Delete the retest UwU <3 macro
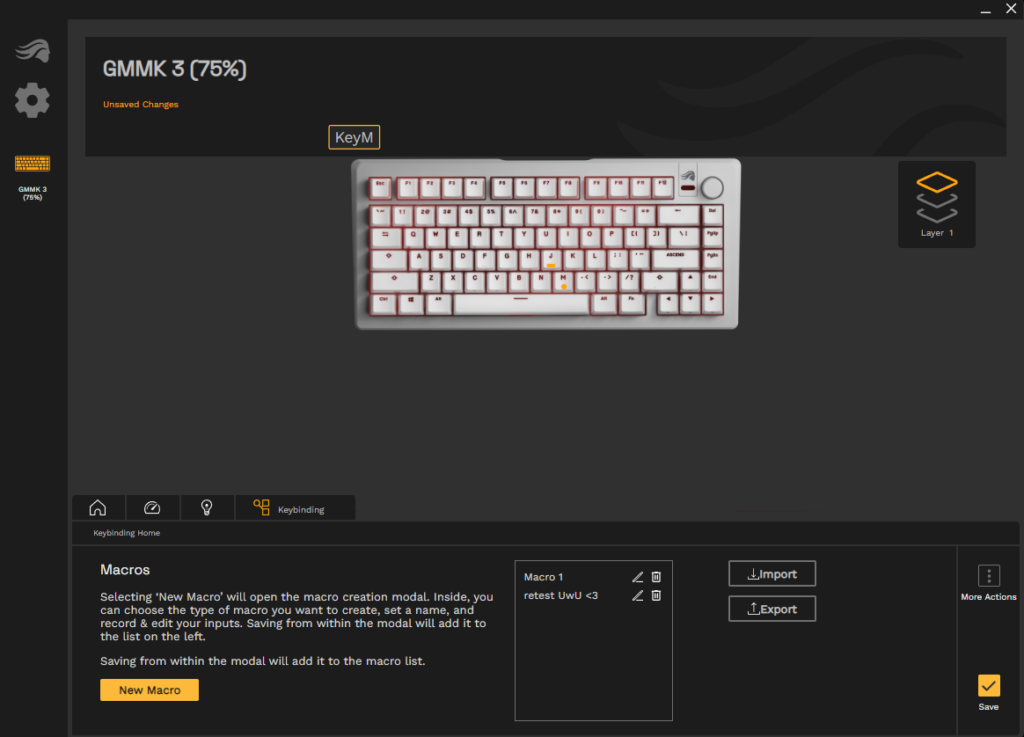The width and height of the screenshot is (1024, 737). (x=656, y=595)
